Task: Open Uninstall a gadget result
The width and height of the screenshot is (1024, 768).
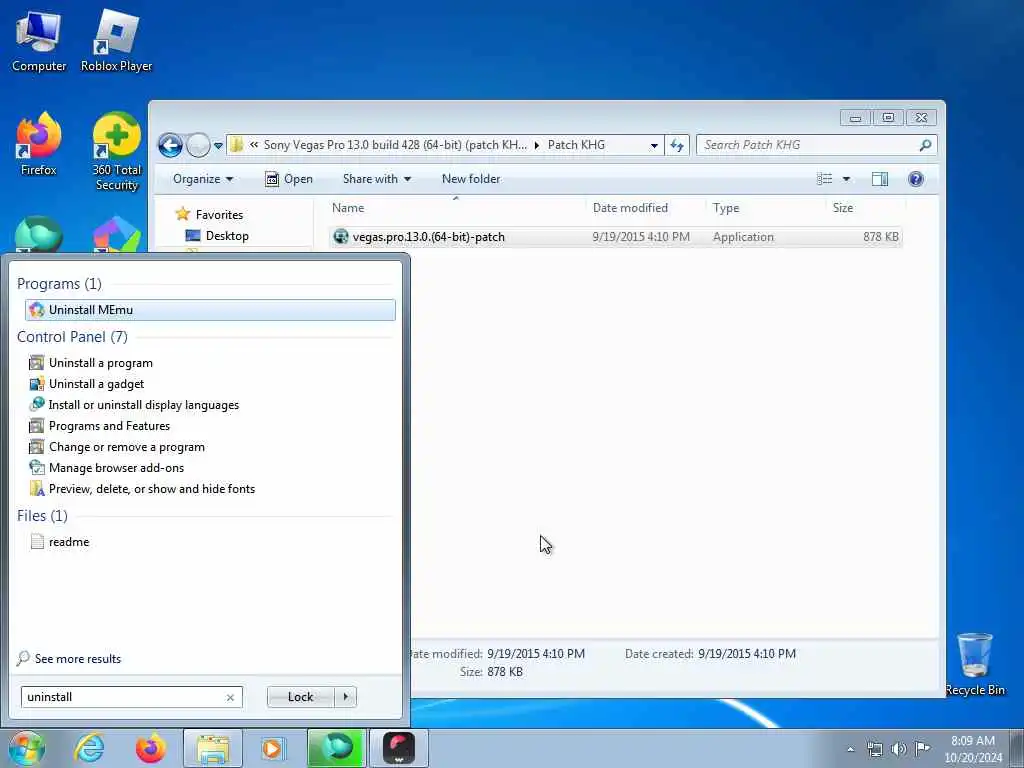Action: click(x=96, y=384)
